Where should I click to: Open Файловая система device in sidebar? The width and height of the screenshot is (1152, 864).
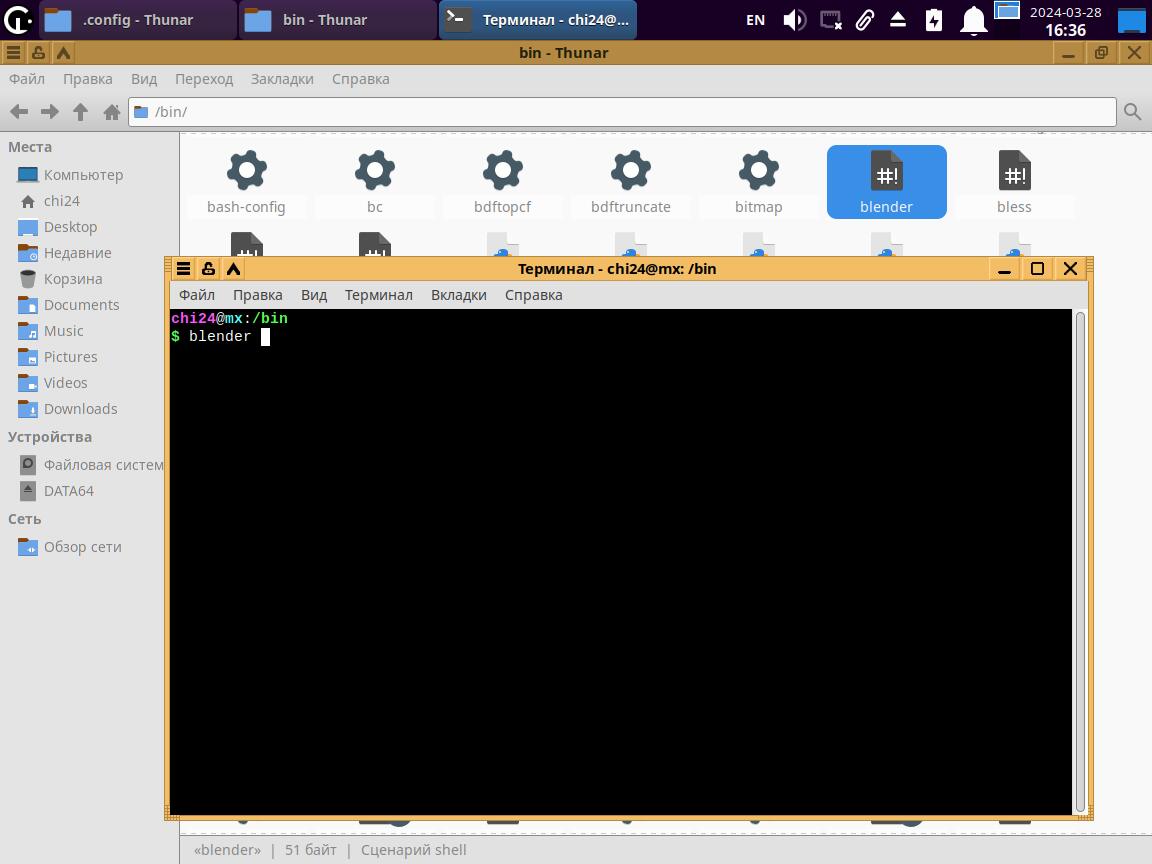[x=89, y=464]
